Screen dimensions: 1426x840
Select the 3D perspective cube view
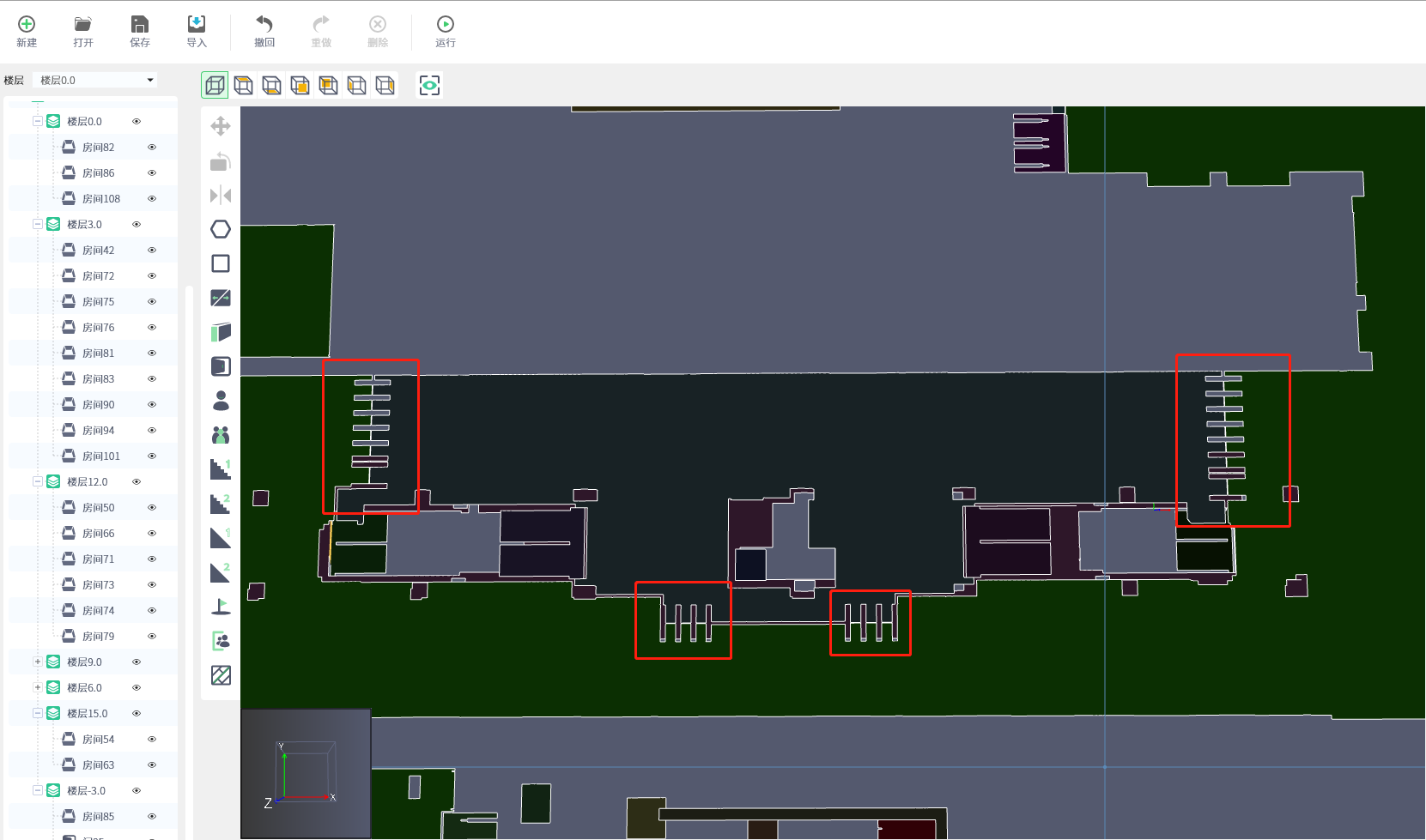pyautogui.click(x=215, y=85)
